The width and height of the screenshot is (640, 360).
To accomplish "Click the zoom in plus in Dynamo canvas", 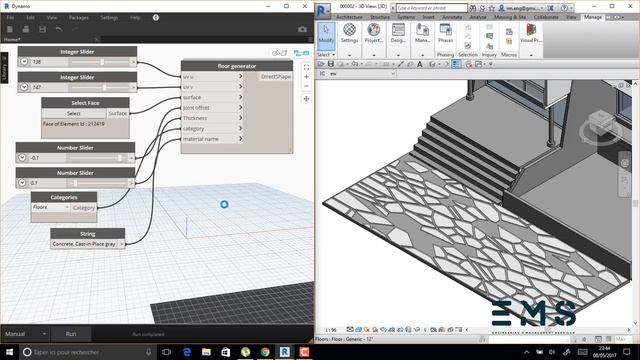I will coord(306,77).
